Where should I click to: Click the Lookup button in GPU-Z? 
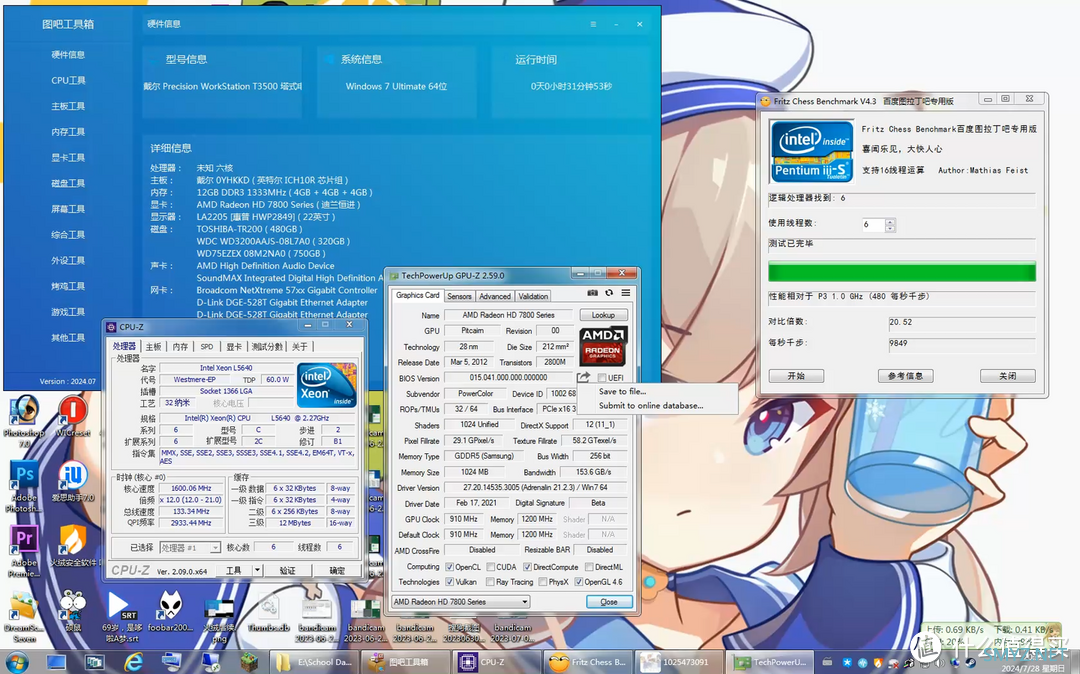[x=603, y=315]
